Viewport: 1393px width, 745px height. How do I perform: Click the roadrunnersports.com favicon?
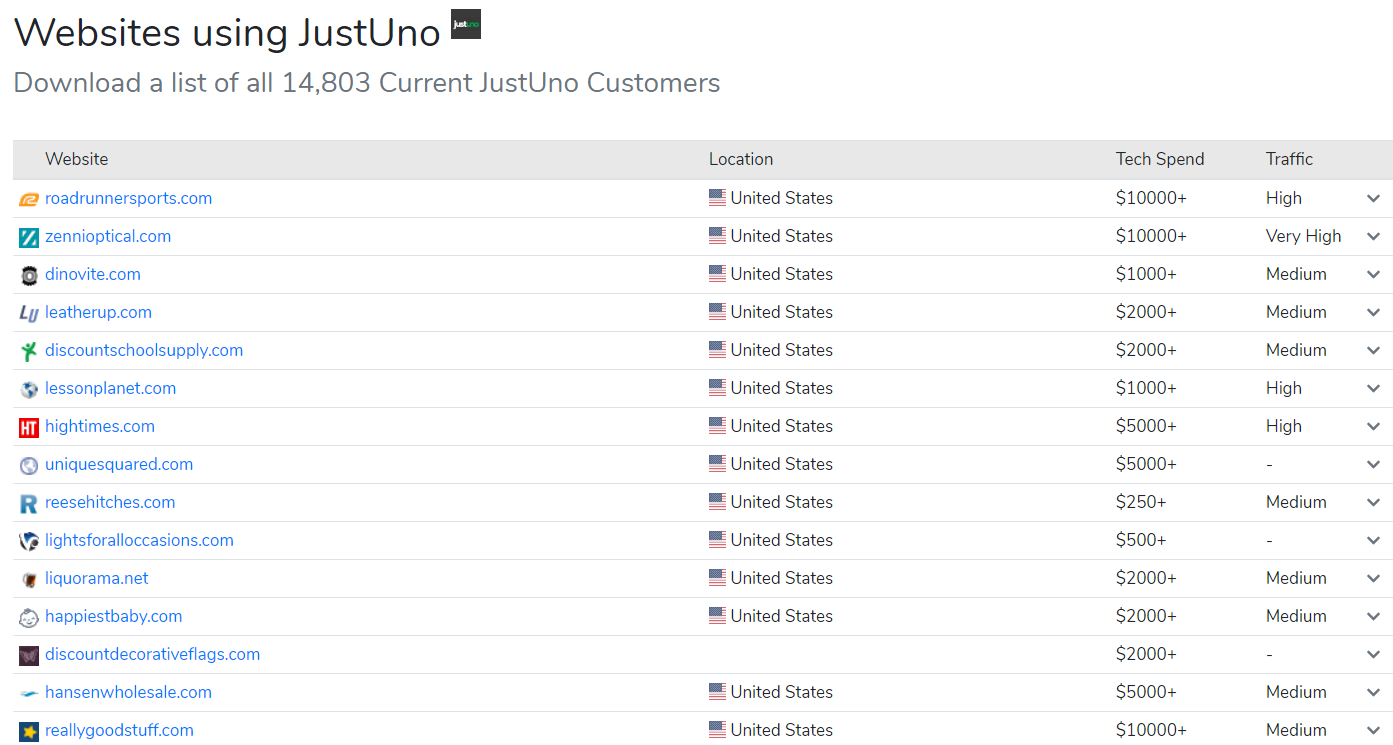click(29, 199)
